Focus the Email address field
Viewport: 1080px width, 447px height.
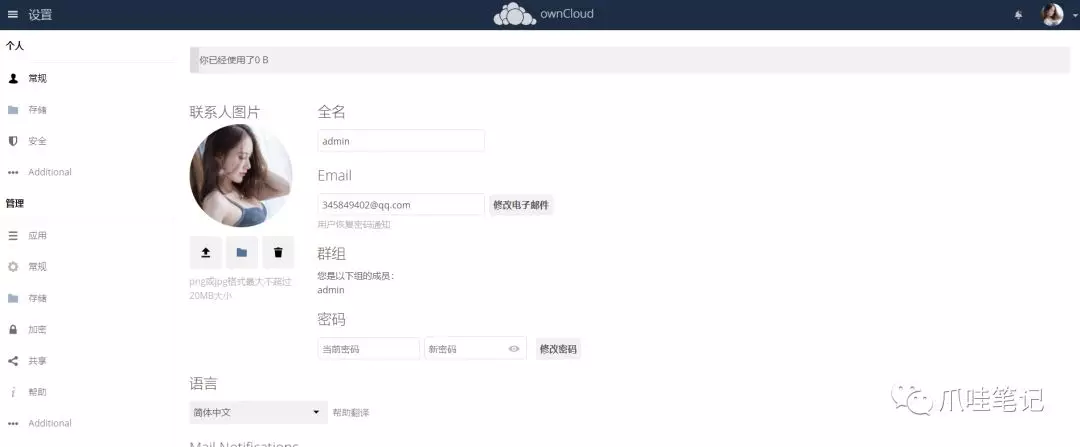tap(401, 205)
